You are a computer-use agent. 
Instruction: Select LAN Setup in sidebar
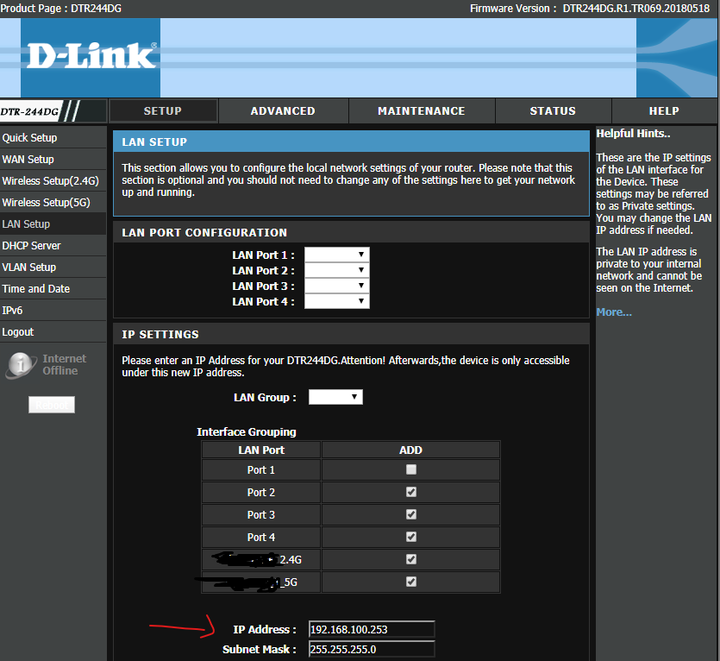[53, 224]
